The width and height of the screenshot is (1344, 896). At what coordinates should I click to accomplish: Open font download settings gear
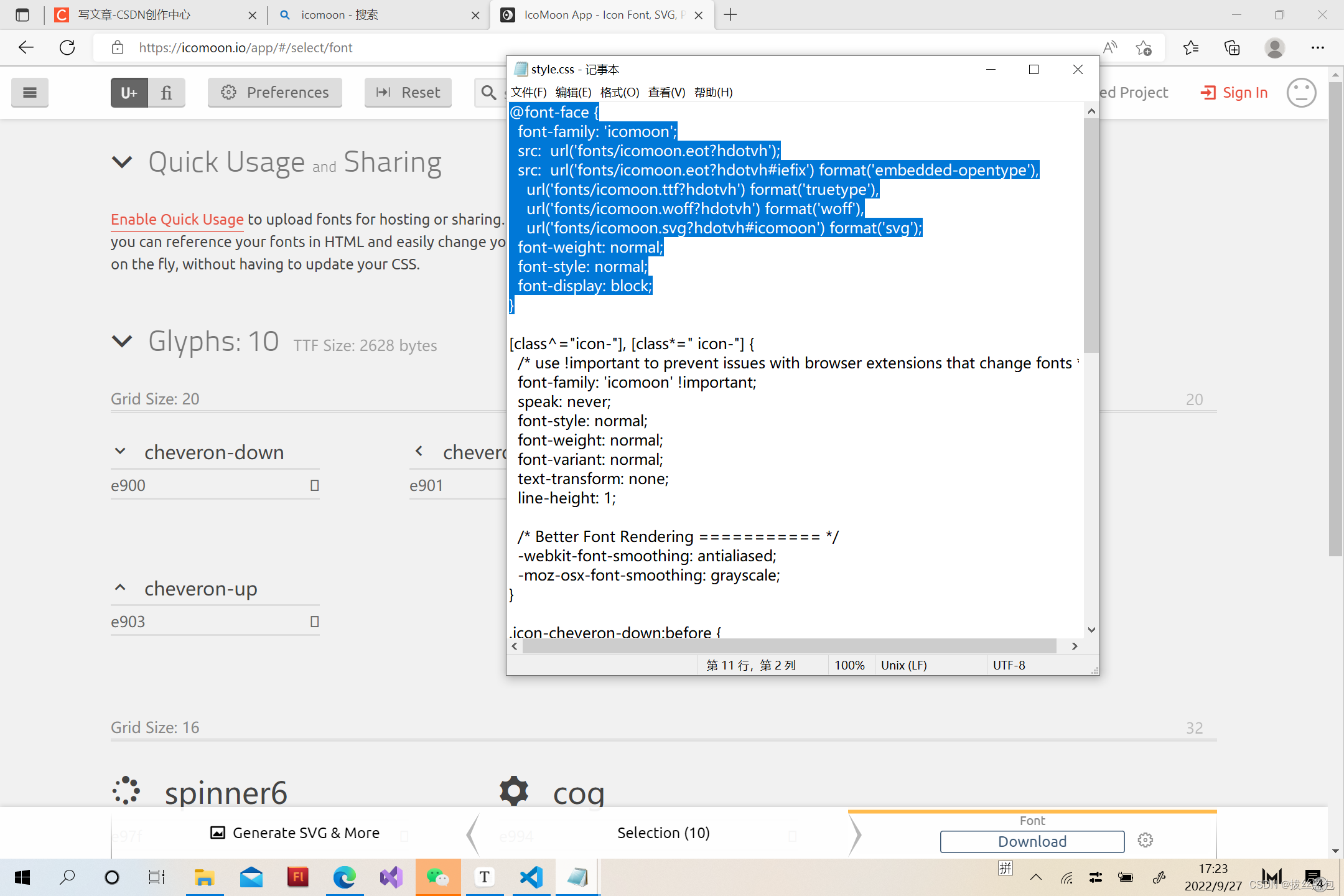point(1145,841)
